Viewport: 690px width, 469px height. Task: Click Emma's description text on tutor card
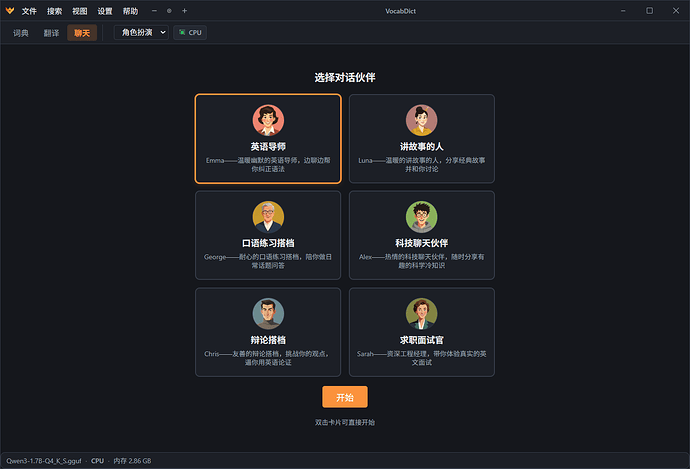click(268, 165)
